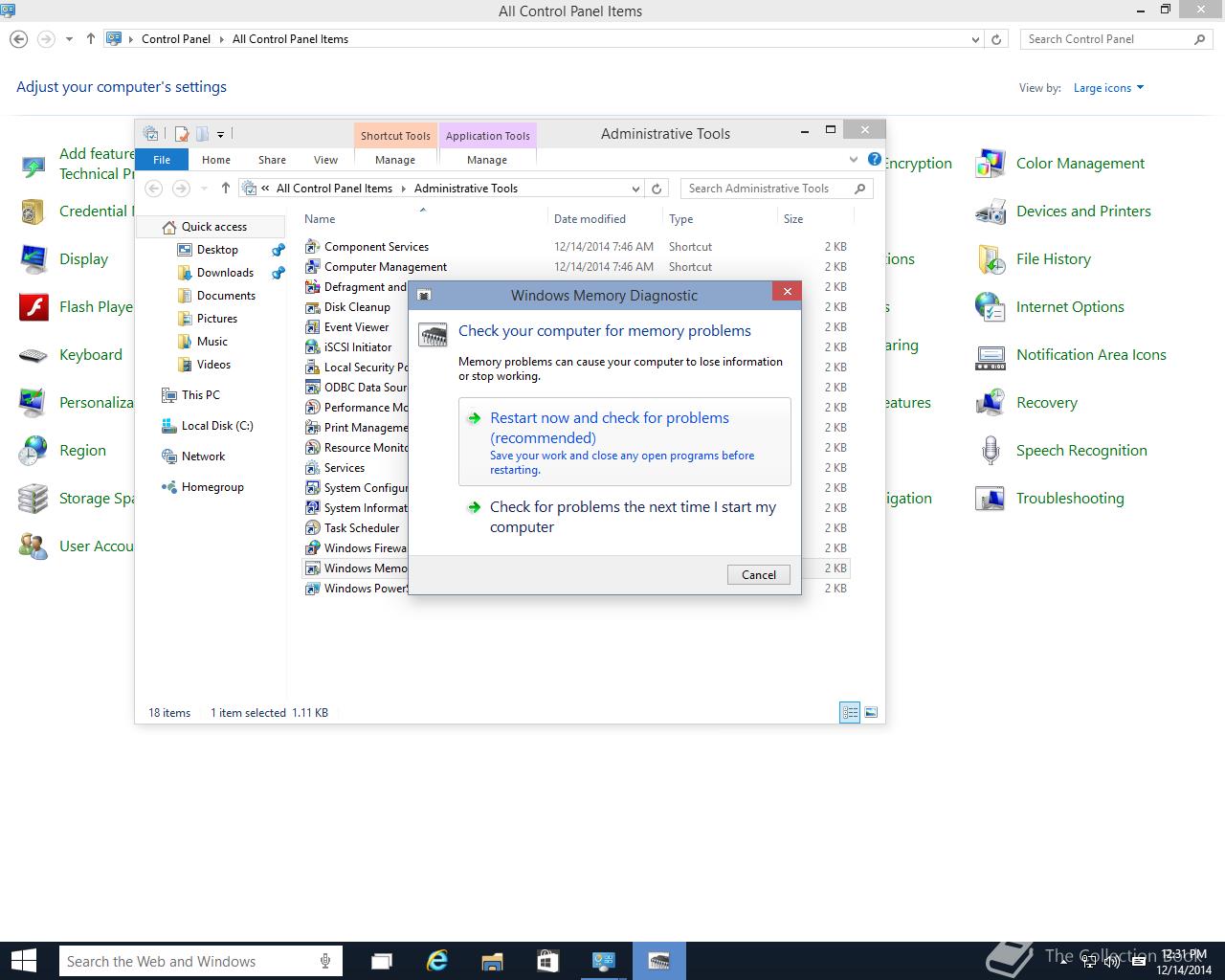The height and width of the screenshot is (980, 1225).
Task: Click Control Panel breadcrumb in address bar
Action: click(x=176, y=39)
